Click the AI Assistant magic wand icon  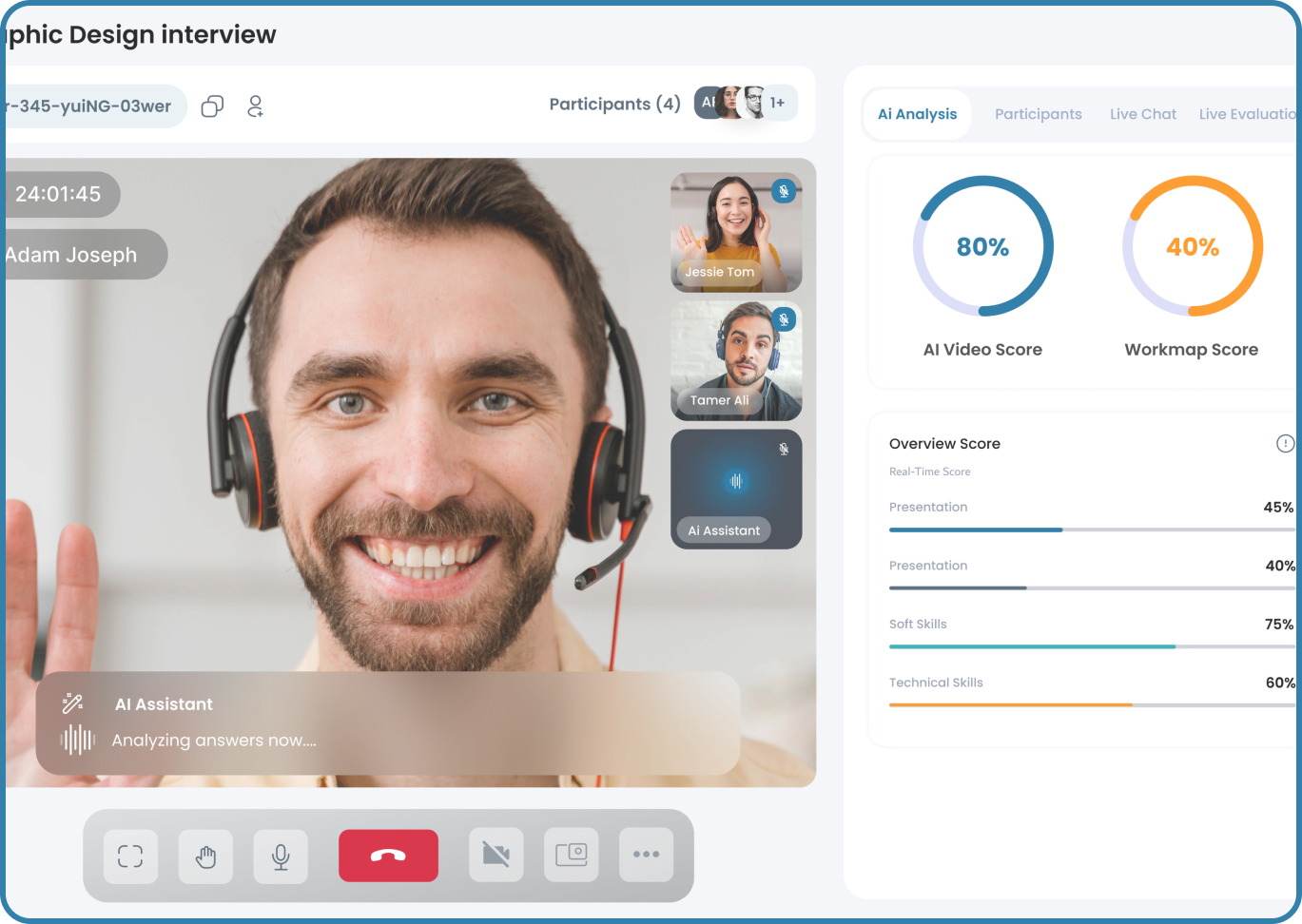(x=72, y=703)
